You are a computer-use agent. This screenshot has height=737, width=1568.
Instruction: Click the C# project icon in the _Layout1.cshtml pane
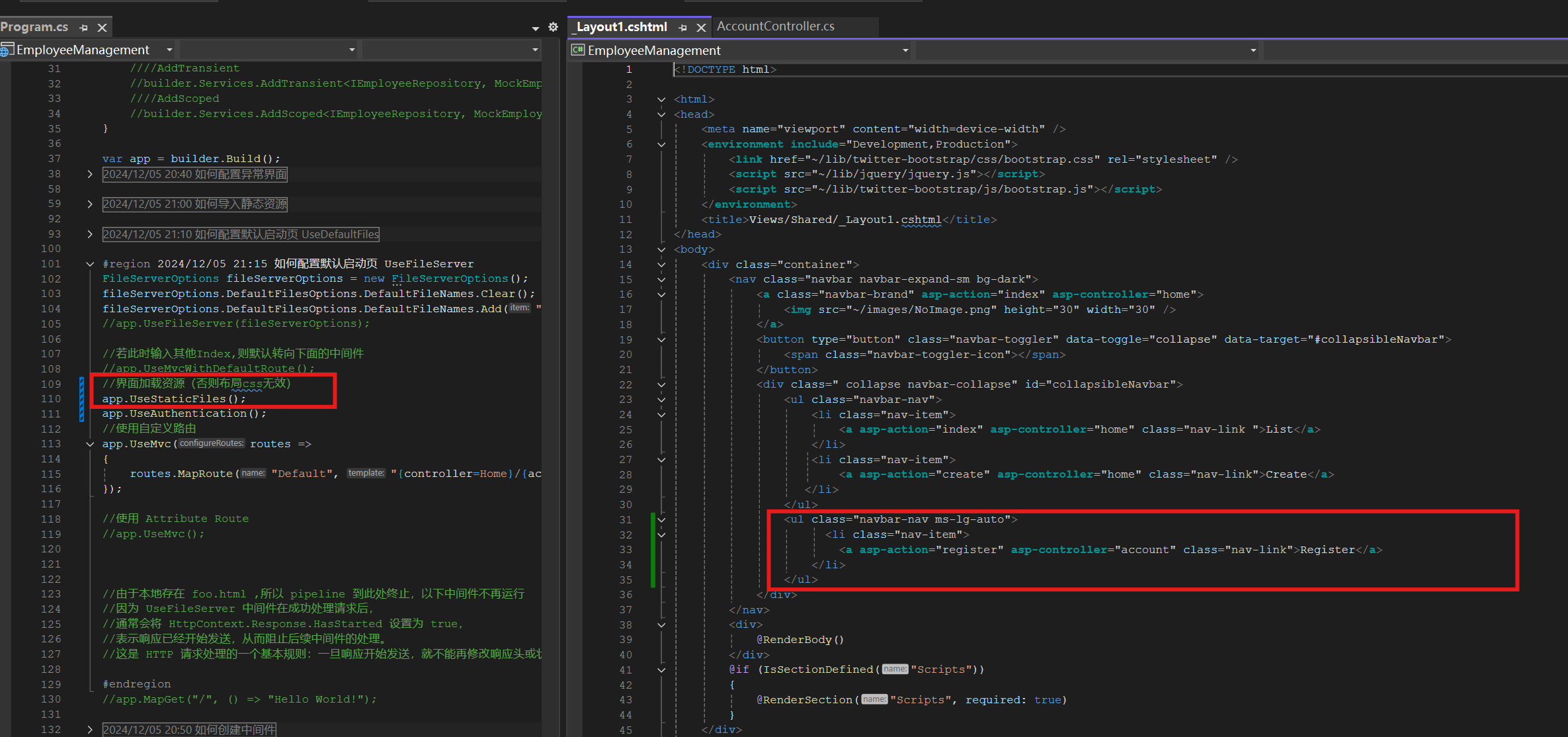click(x=579, y=50)
